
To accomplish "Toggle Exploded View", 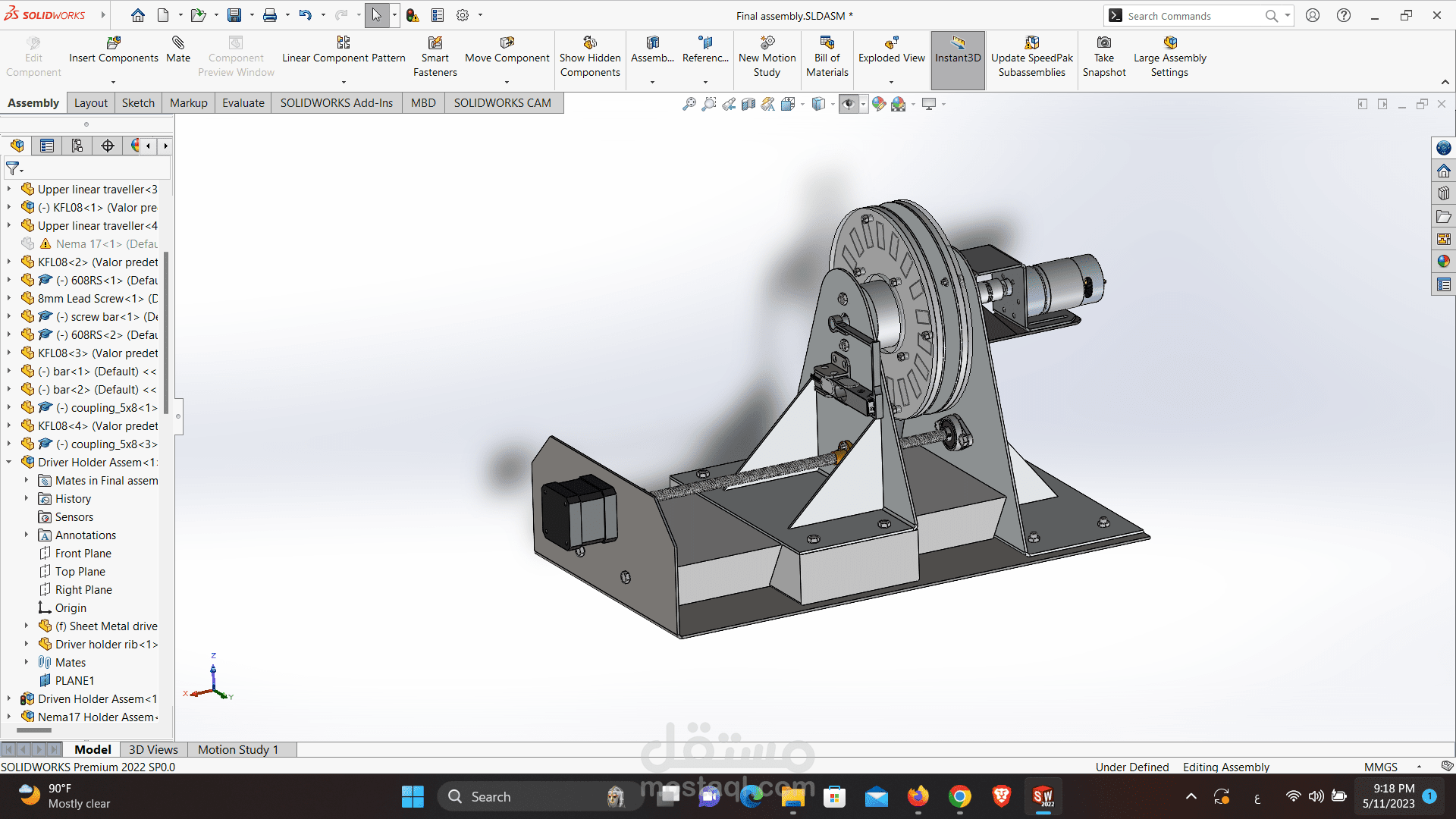I will 891,49.
